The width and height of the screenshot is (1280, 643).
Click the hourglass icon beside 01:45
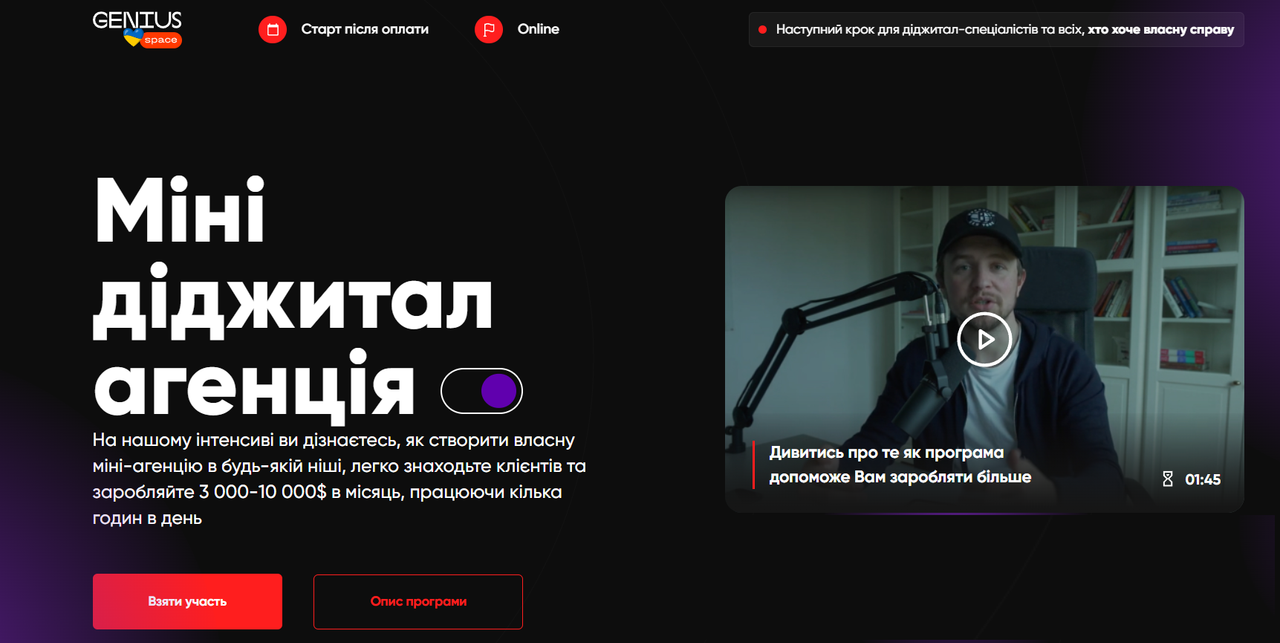pos(1168,479)
